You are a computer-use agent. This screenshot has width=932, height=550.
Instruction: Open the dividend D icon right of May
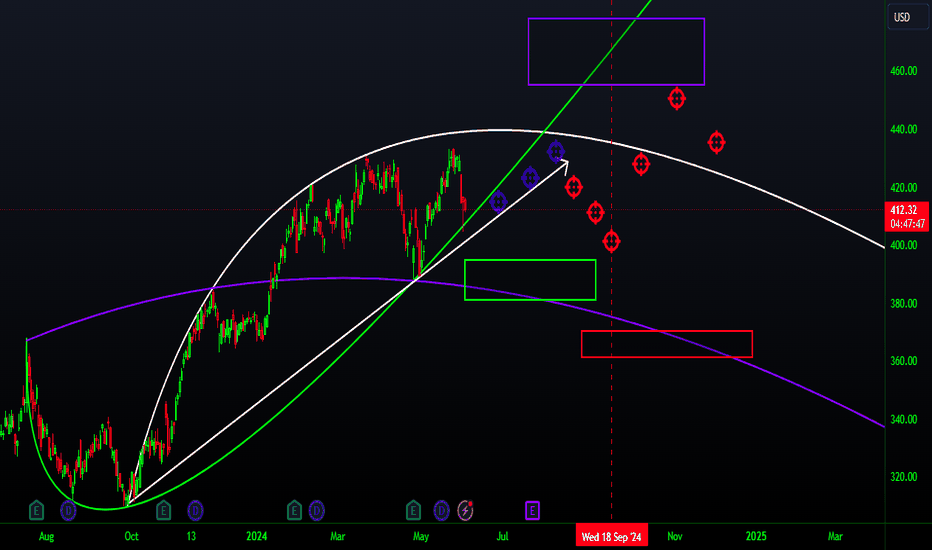[x=441, y=510]
